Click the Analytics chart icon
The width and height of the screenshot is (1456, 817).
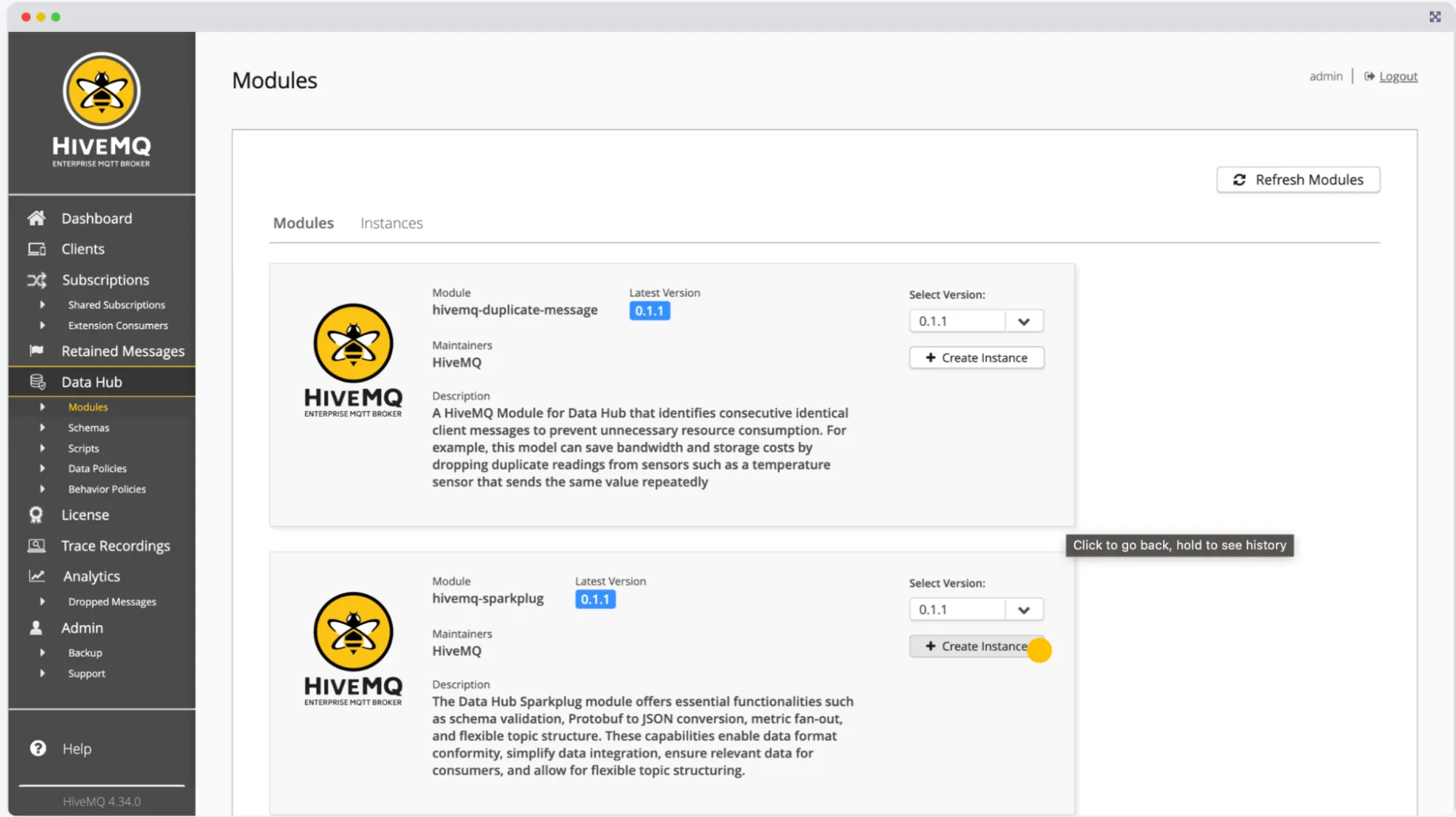tap(36, 576)
